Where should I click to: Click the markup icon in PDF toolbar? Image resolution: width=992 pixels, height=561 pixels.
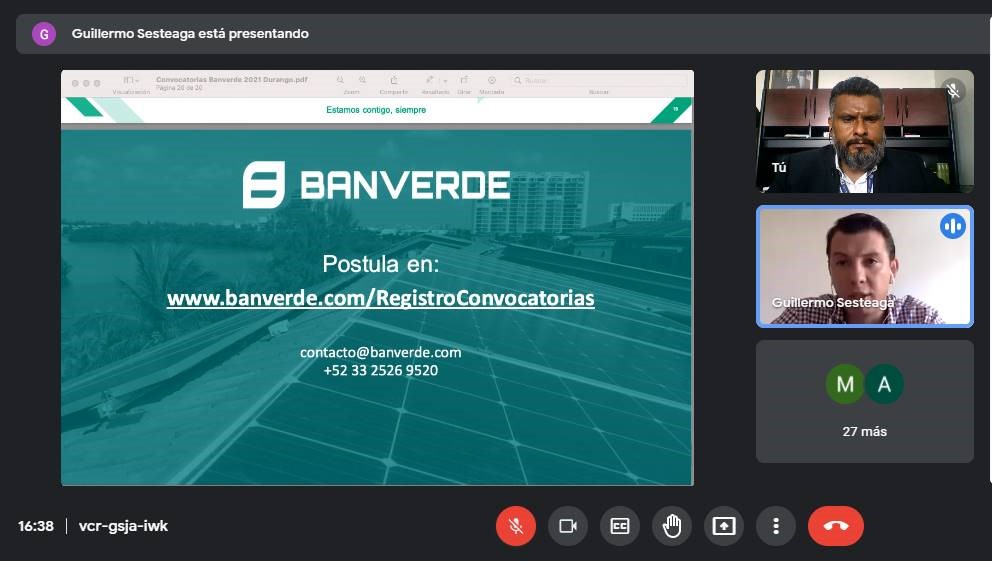click(492, 80)
